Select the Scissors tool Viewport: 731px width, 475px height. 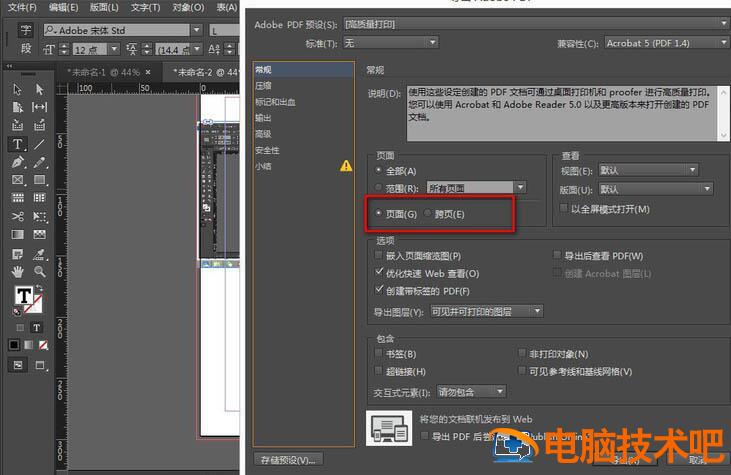coord(17,216)
